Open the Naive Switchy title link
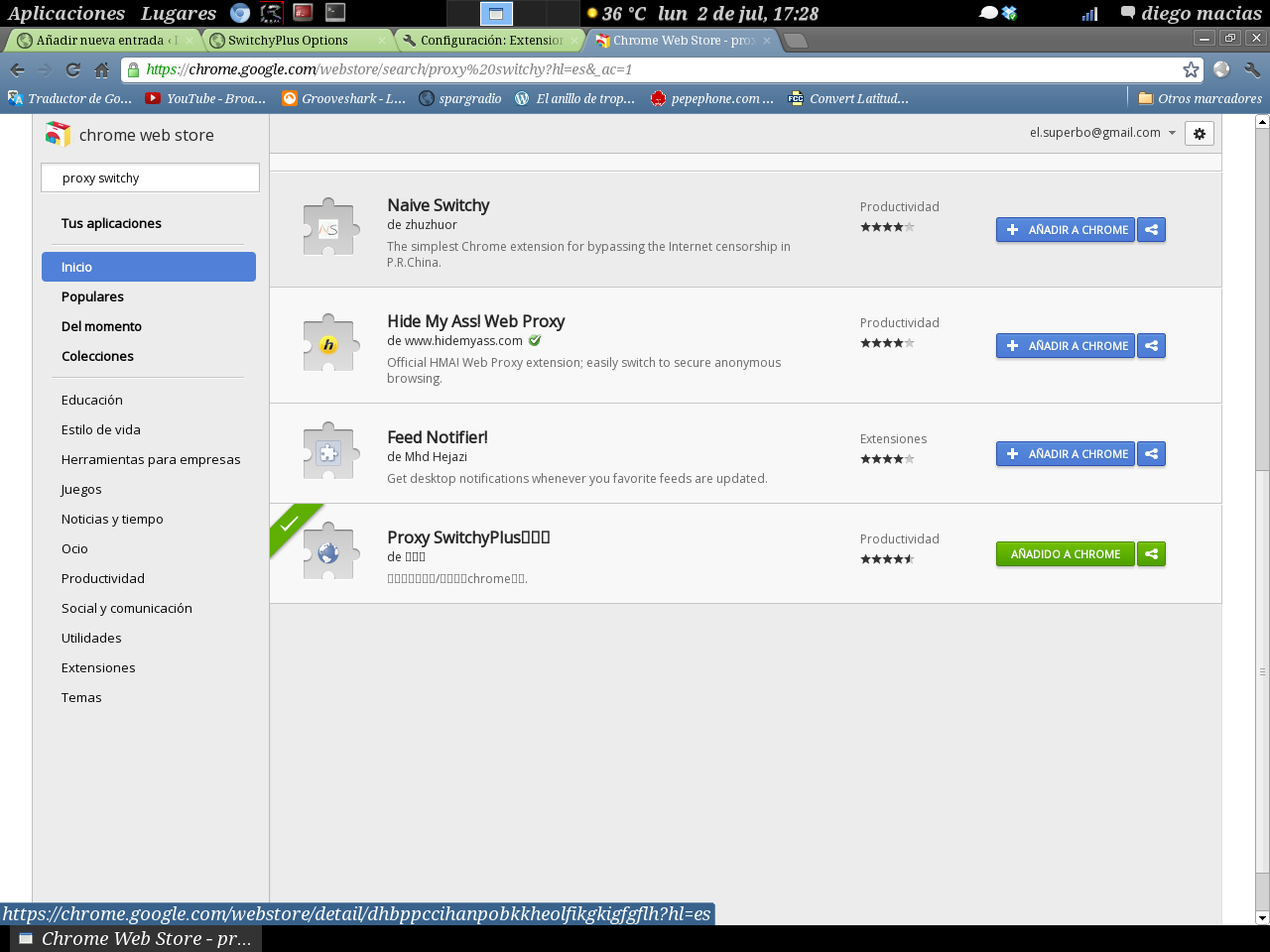 (439, 205)
